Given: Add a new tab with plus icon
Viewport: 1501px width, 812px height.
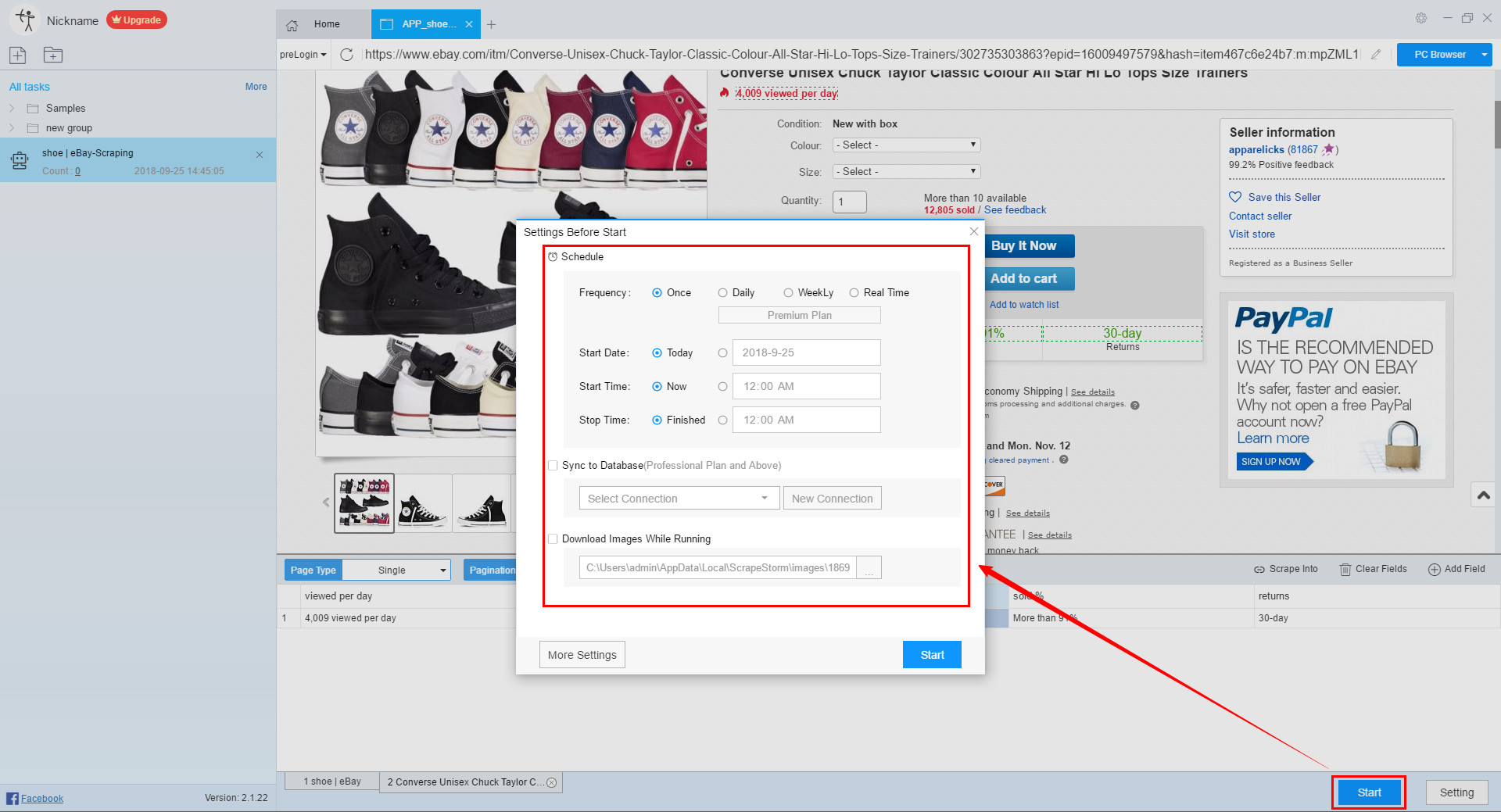Looking at the screenshot, I should point(491,24).
